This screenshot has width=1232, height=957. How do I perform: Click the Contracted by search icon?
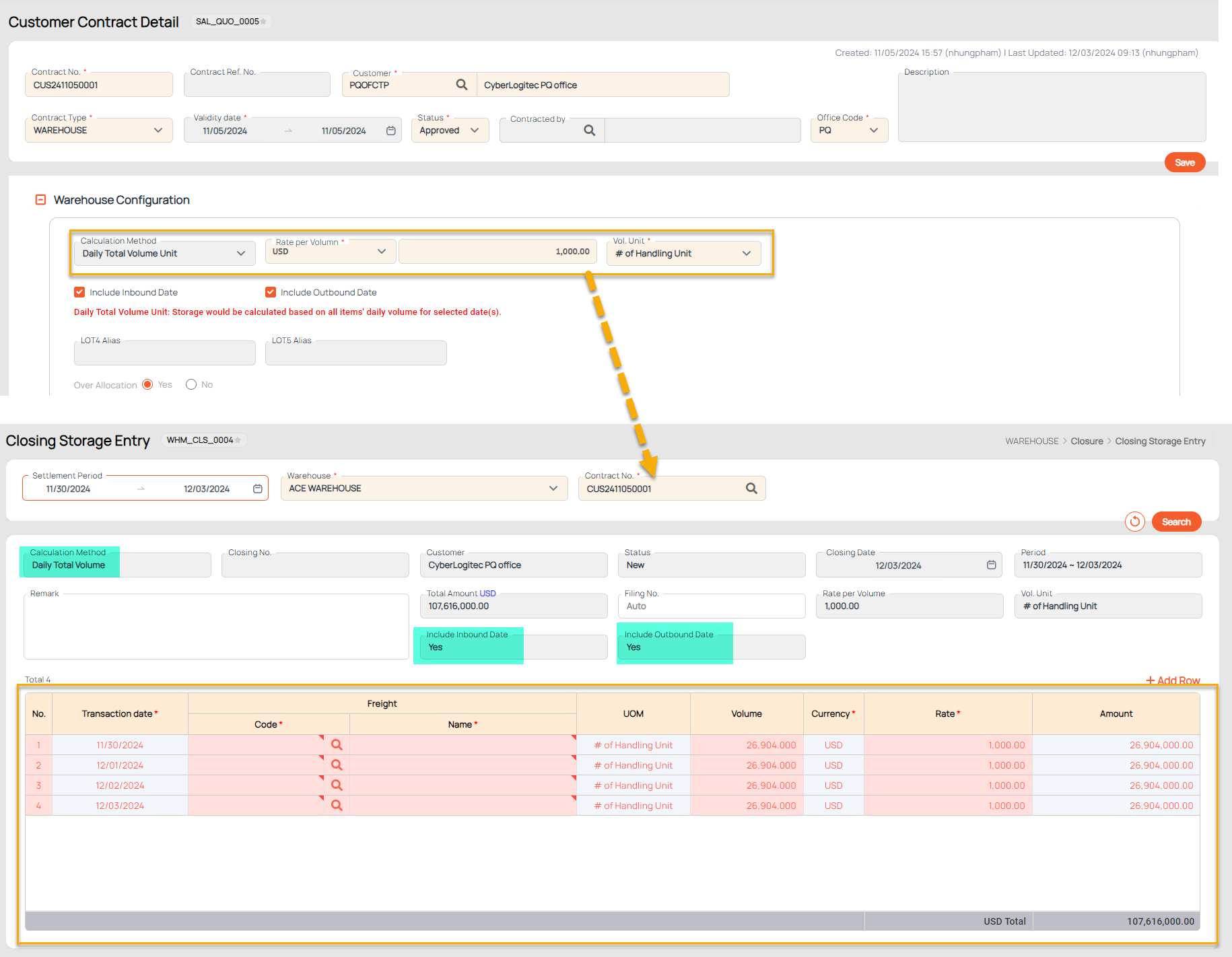(589, 131)
